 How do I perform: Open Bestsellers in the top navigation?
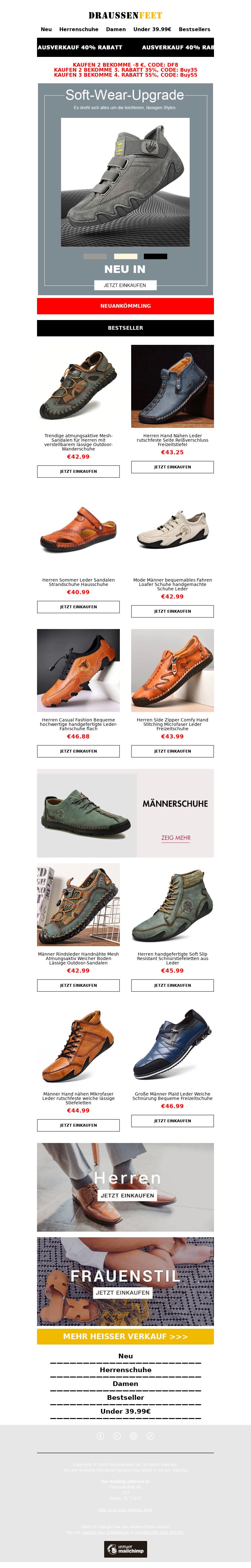point(195,29)
